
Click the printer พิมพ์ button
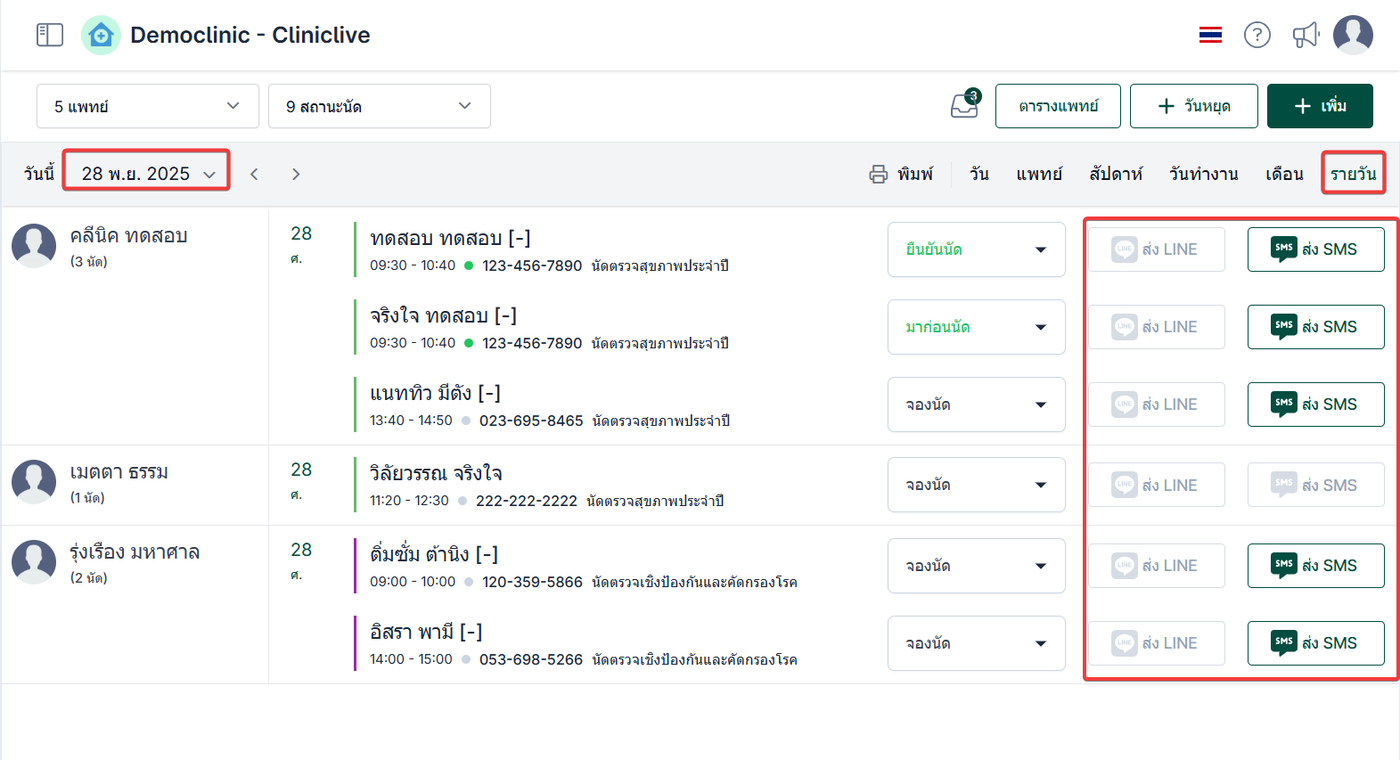901,174
